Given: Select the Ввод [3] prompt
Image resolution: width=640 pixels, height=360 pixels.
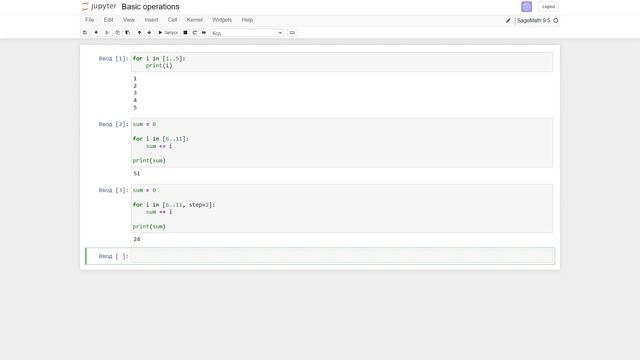Looking at the screenshot, I should 113,190.
